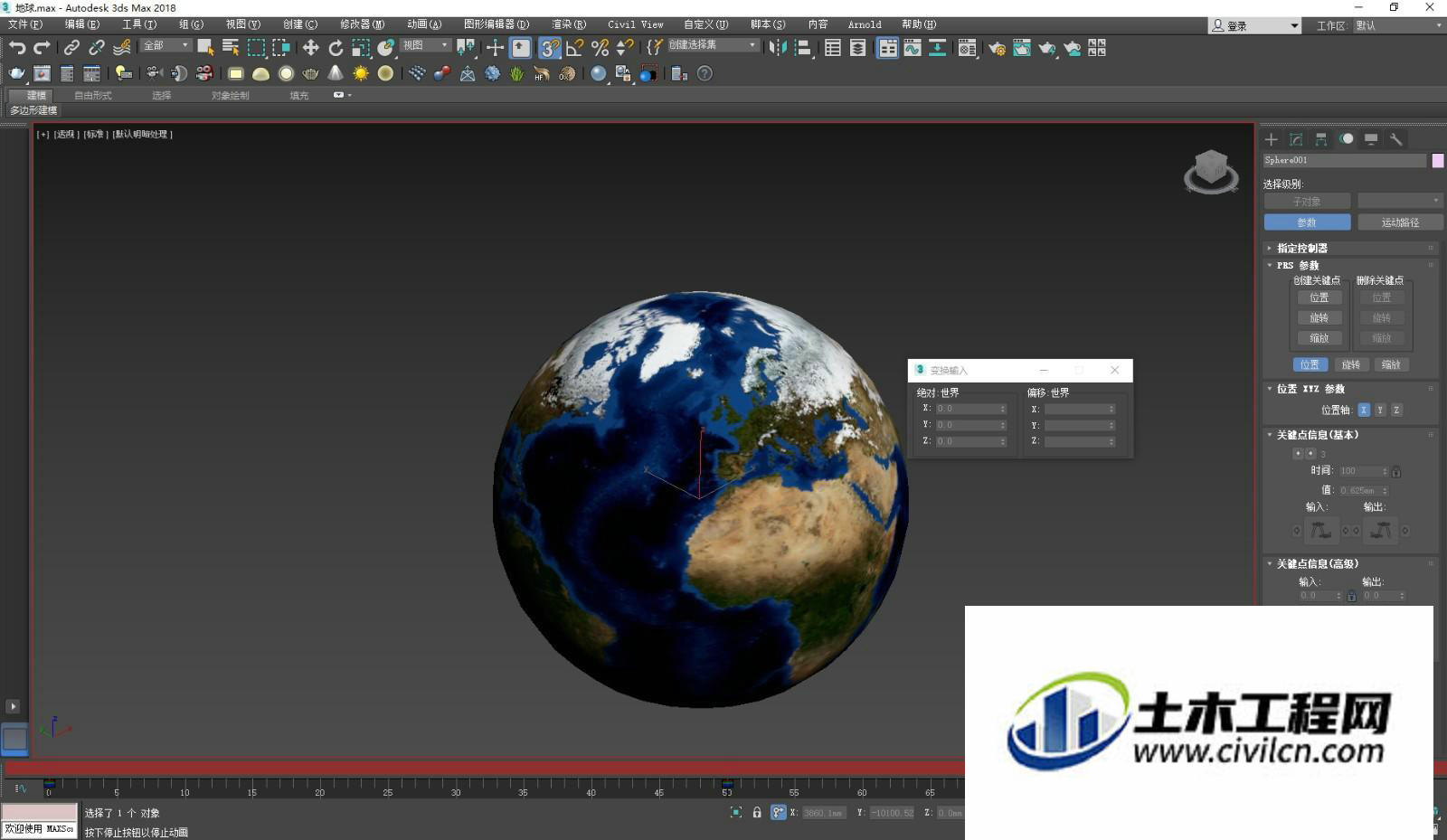Toggle selection lock icon in status bar
The image size is (1447, 840).
pyautogui.click(x=757, y=812)
